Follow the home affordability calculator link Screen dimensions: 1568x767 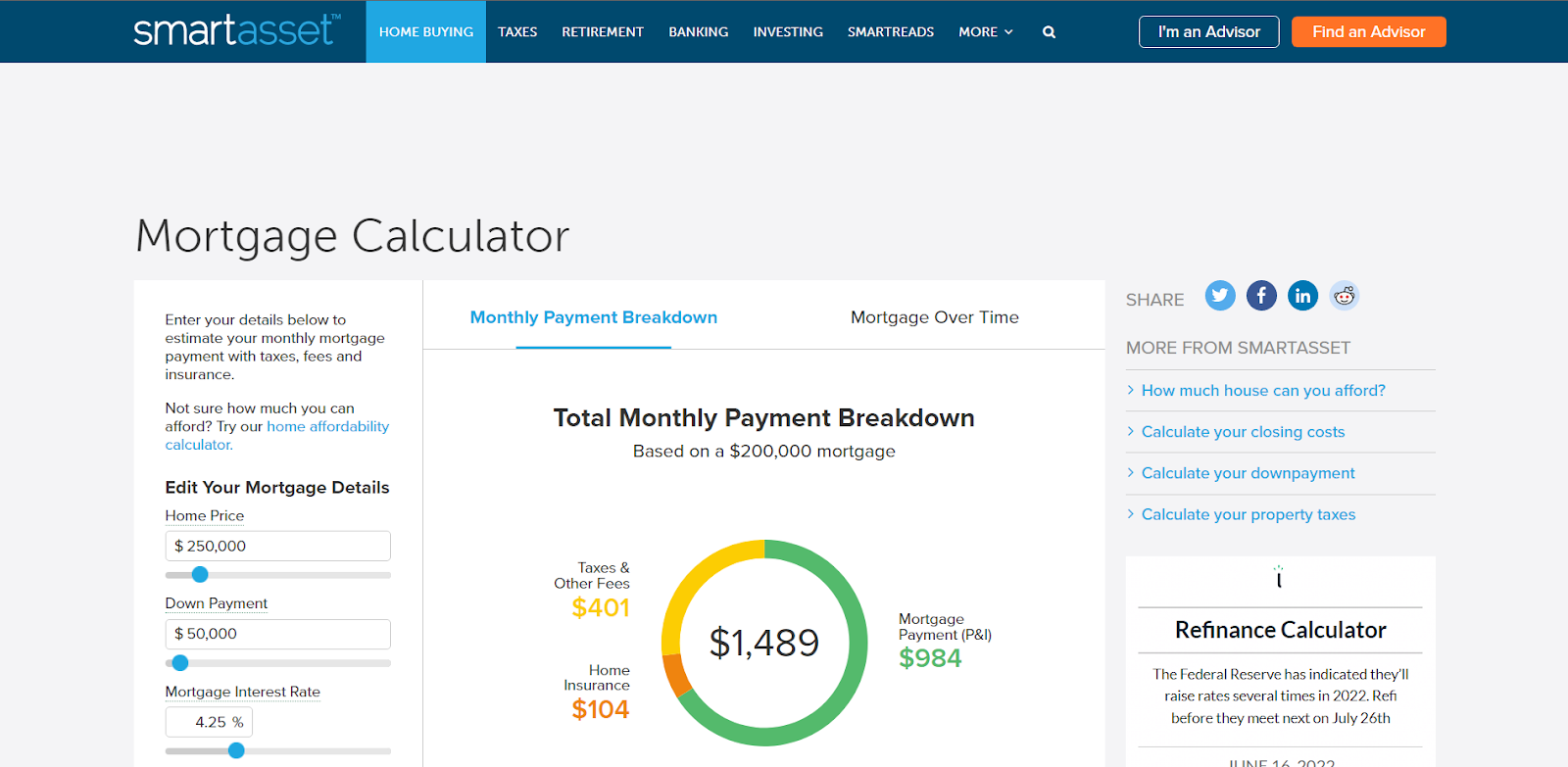coord(277,435)
